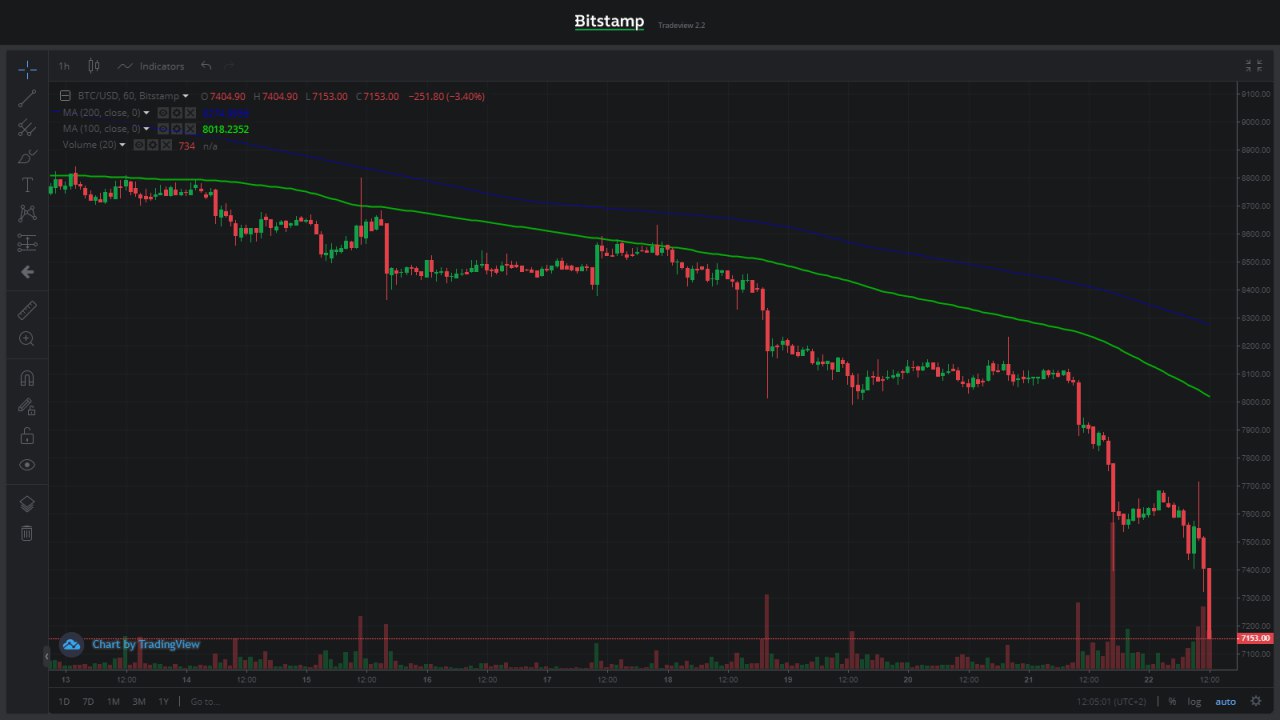Click the Bitstamp logo
The image size is (1280, 720).
coord(609,22)
